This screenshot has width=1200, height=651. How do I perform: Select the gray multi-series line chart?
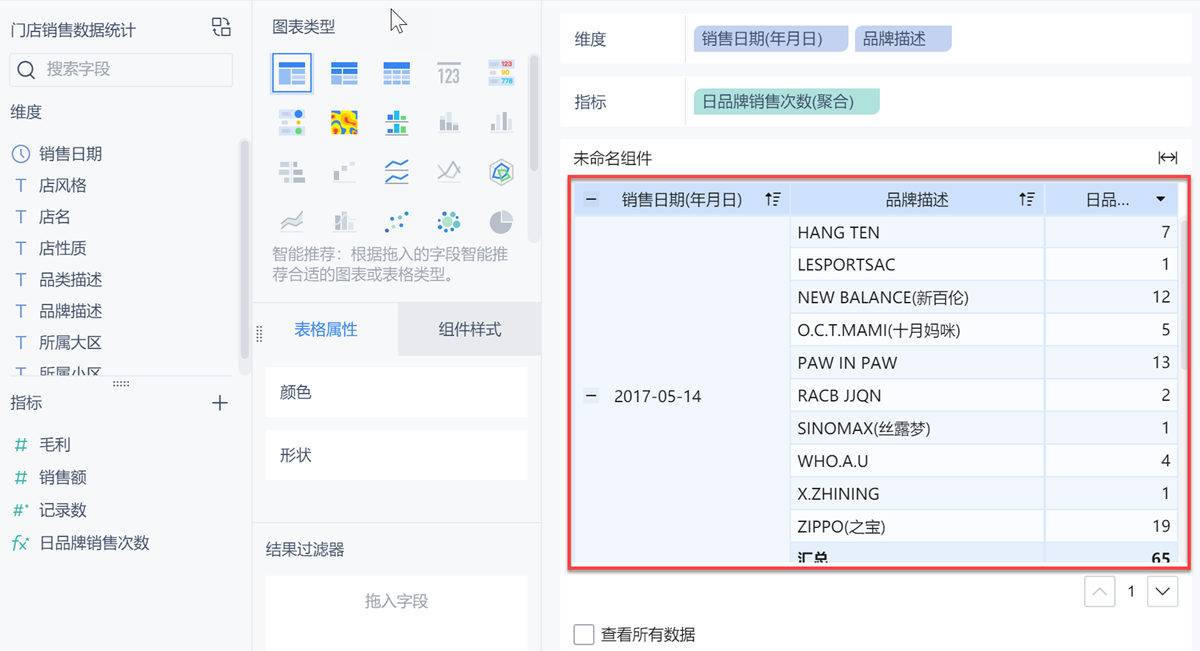tap(449, 172)
